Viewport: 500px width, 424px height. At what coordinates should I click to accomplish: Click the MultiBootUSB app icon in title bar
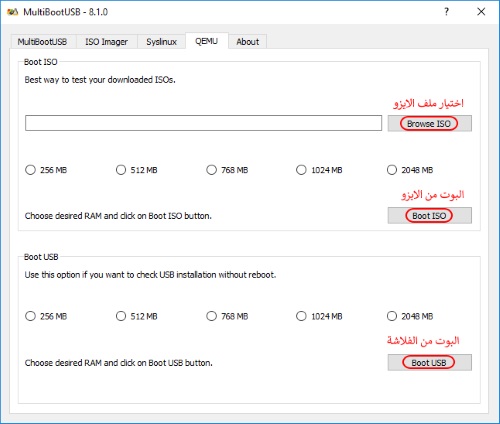tap(13, 12)
